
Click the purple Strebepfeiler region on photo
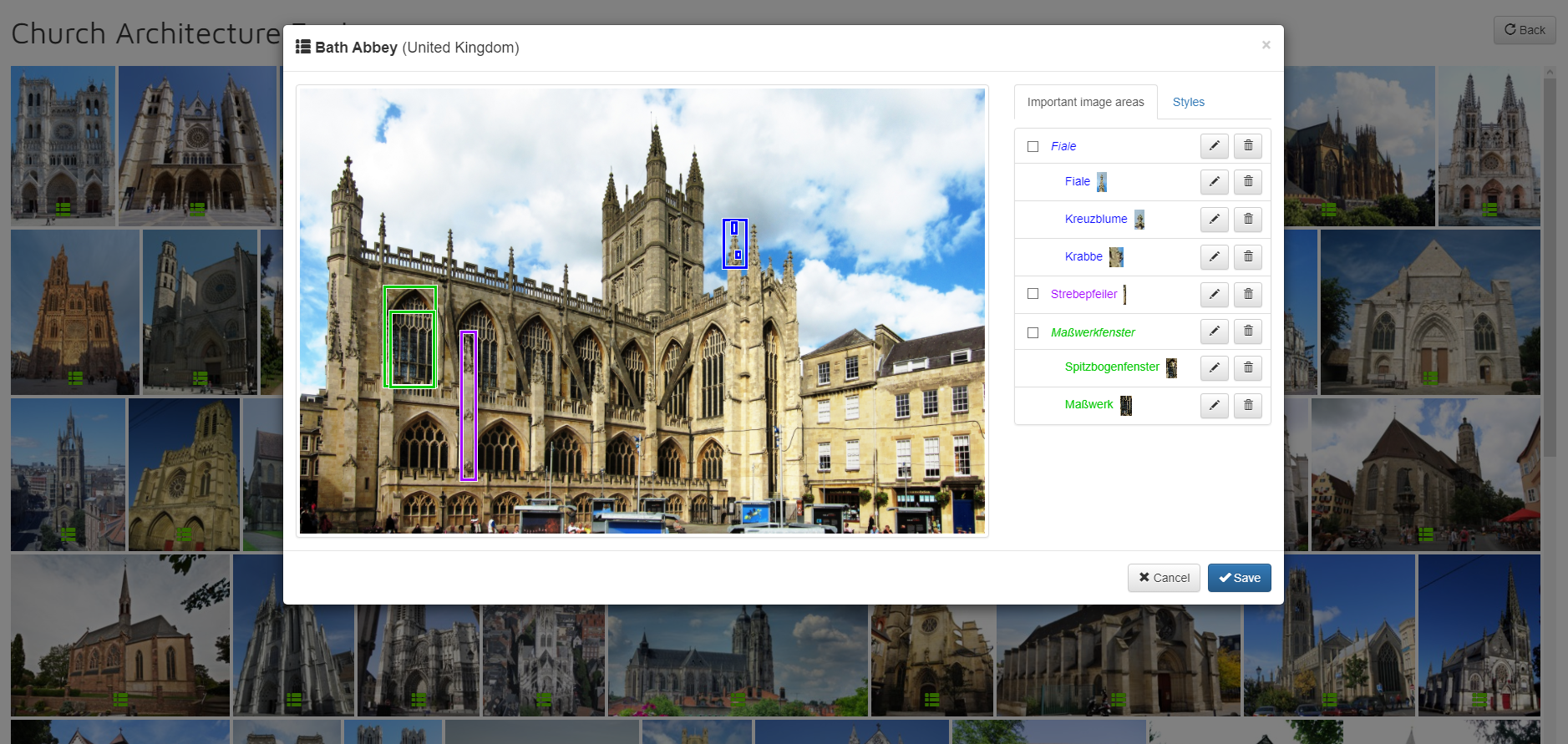click(469, 406)
